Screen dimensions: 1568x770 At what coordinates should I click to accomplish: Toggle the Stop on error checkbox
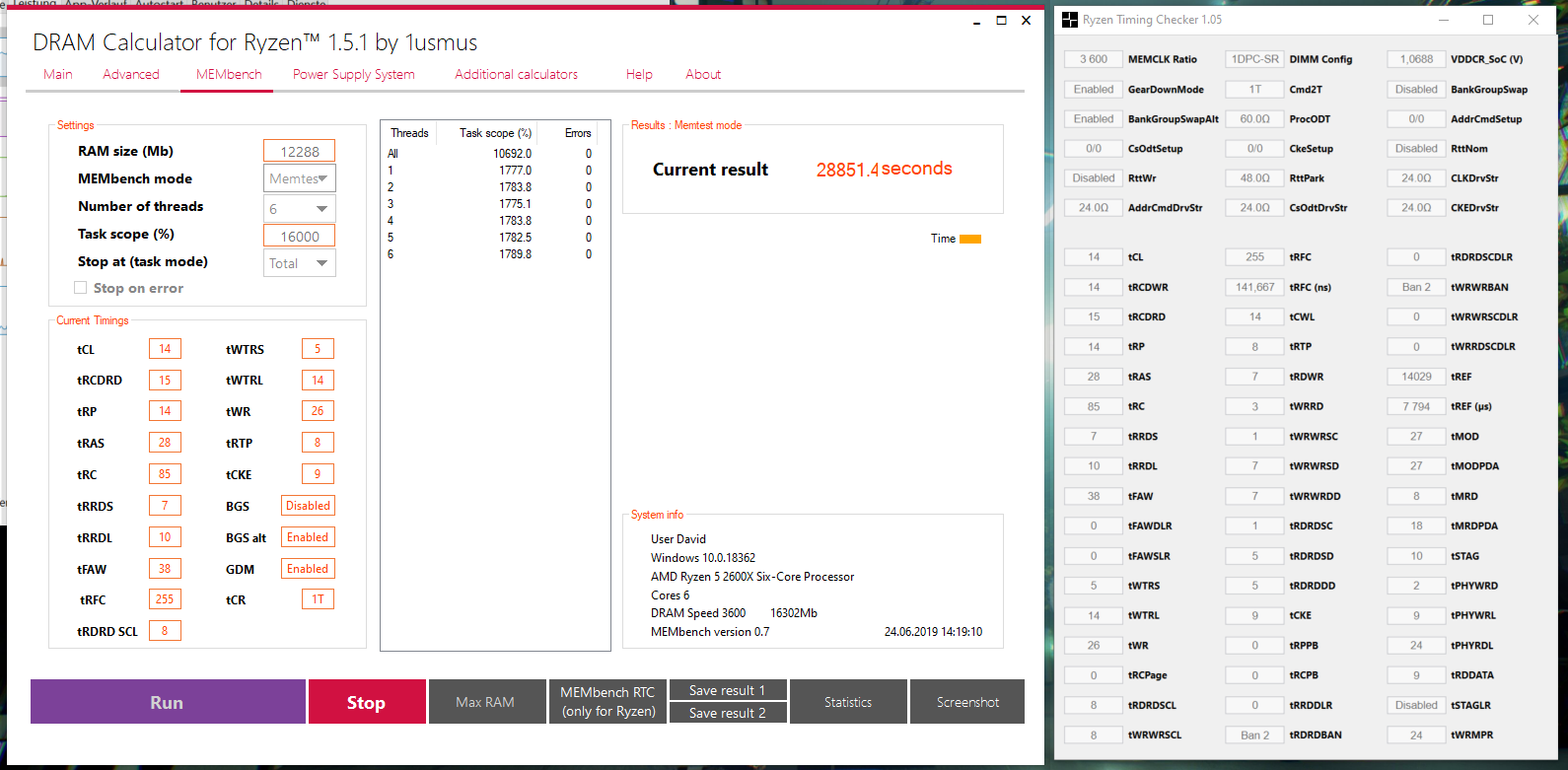point(81,288)
